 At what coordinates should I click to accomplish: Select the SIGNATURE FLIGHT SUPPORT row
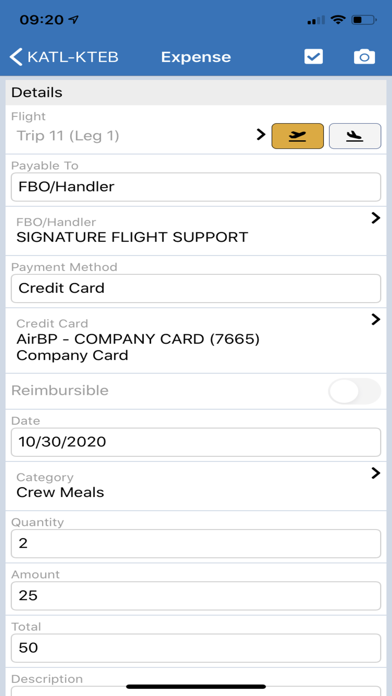point(196,231)
